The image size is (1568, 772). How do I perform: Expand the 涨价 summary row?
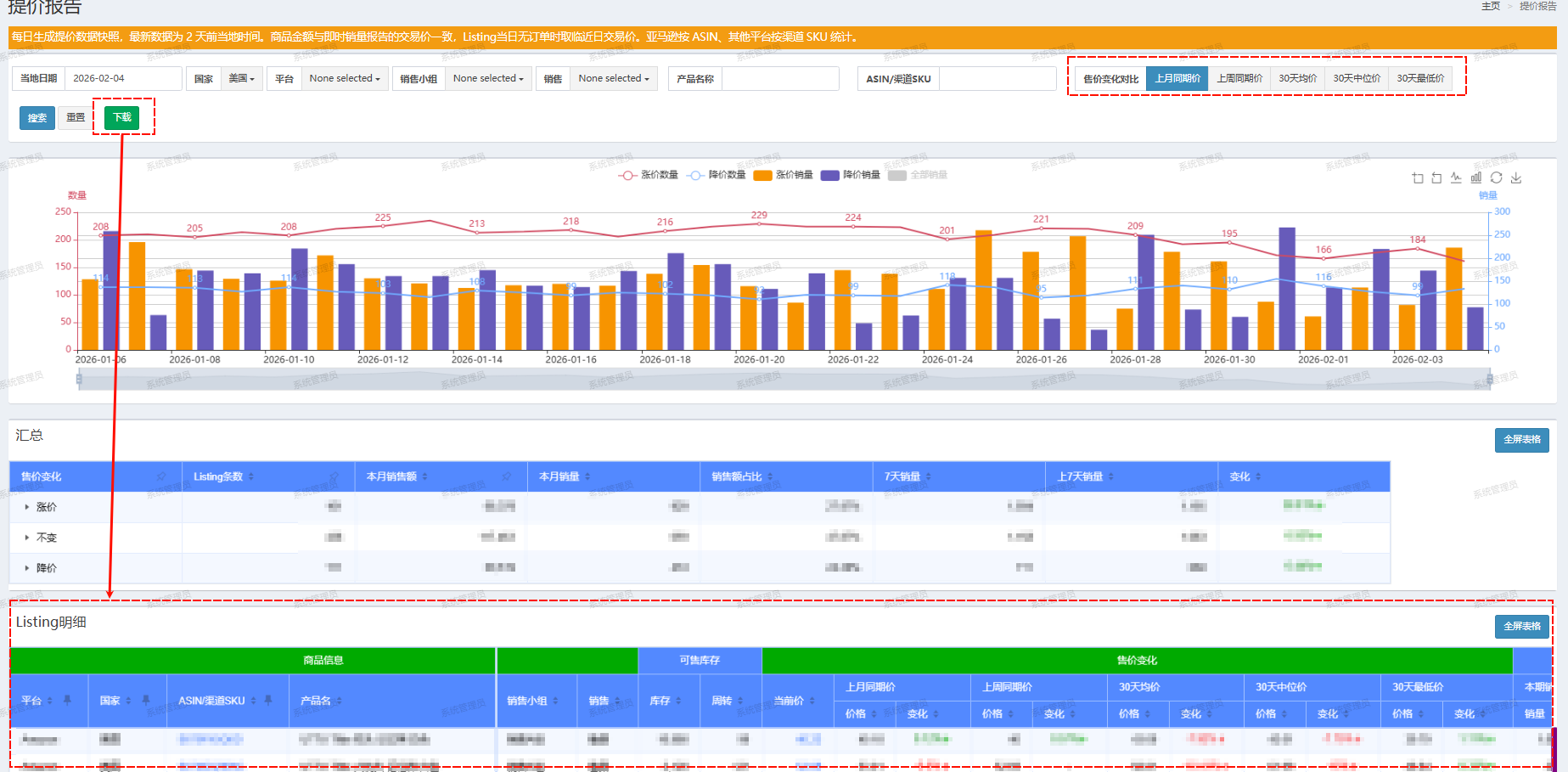click(27, 507)
